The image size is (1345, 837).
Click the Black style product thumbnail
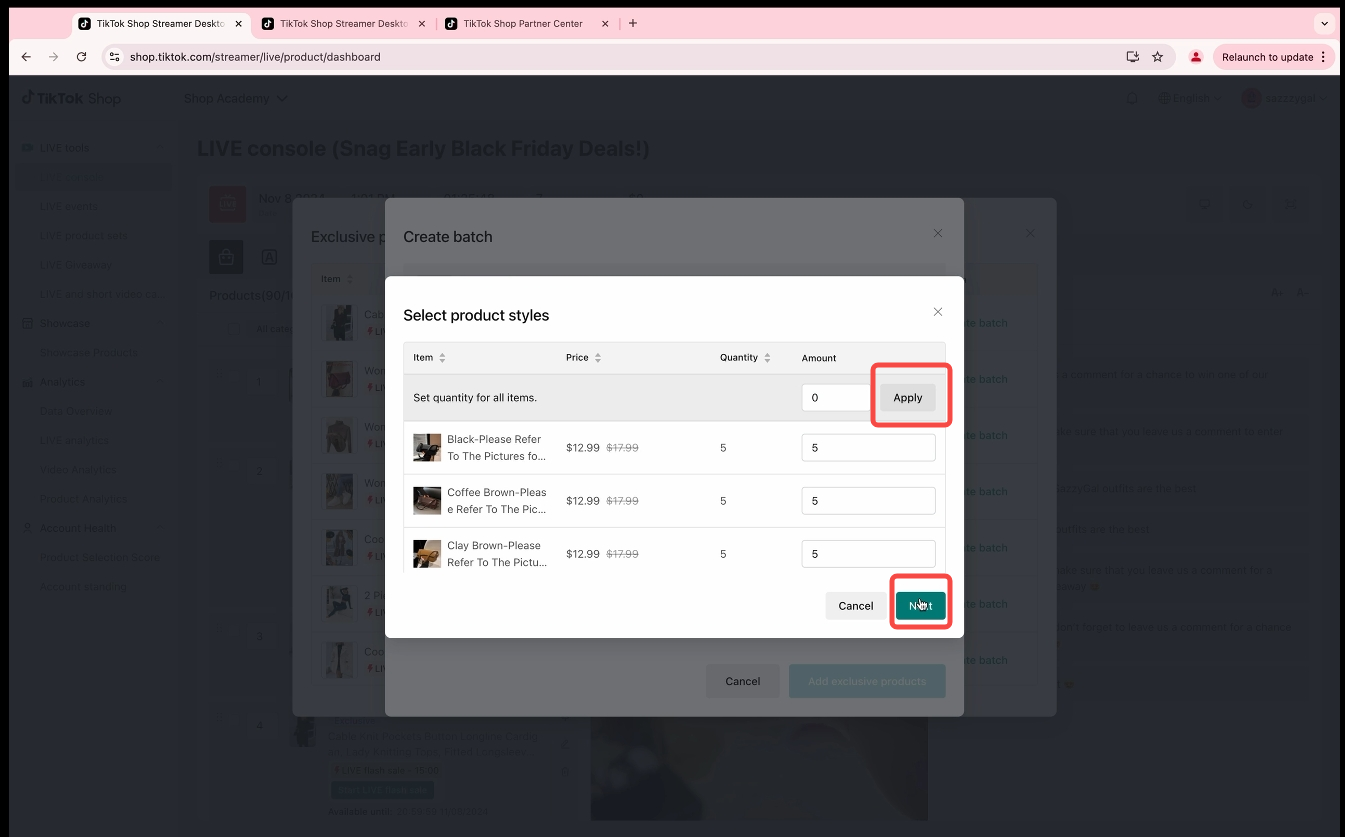(427, 448)
